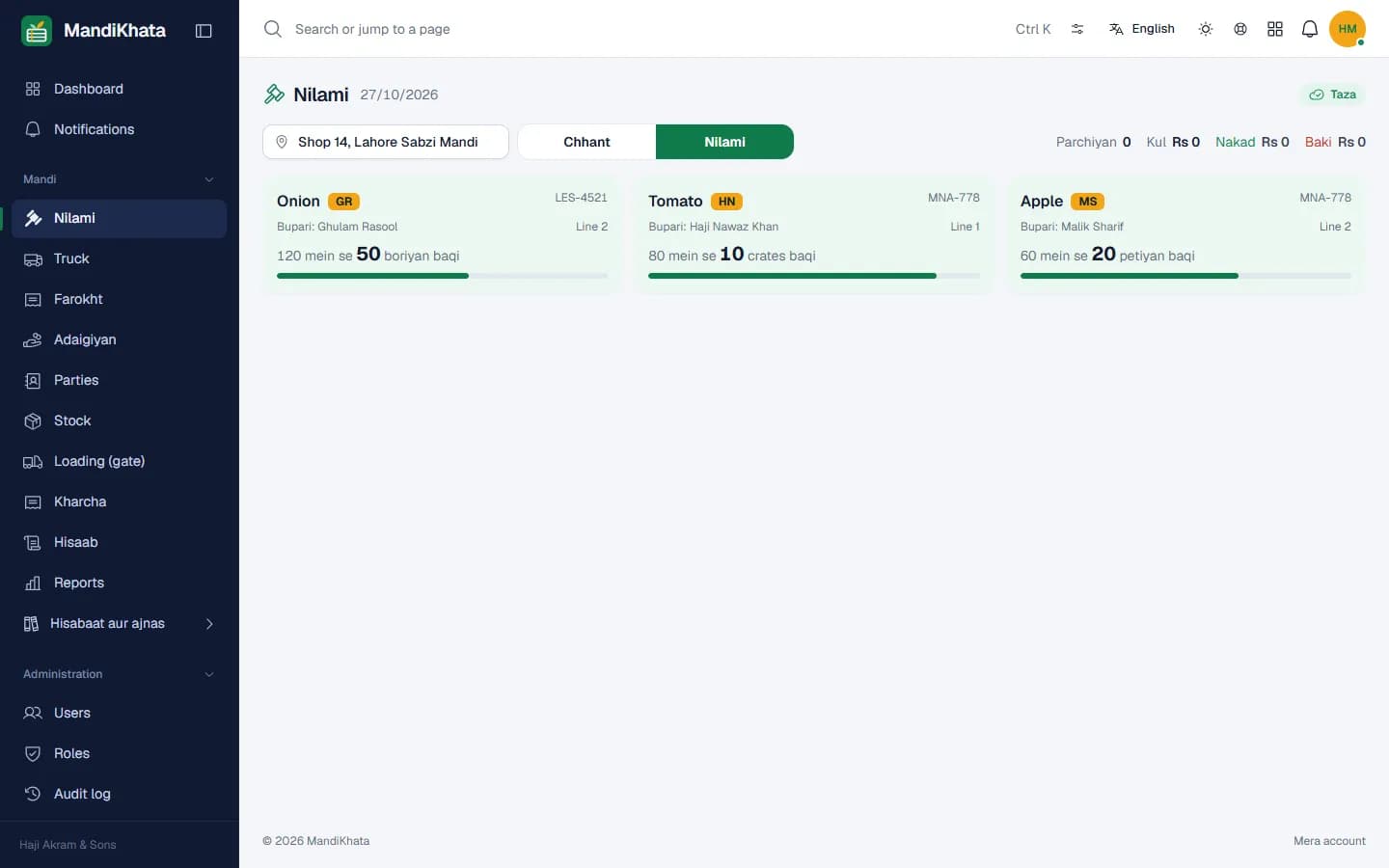Open the Farokht page
The width and height of the screenshot is (1389, 868).
(120, 299)
